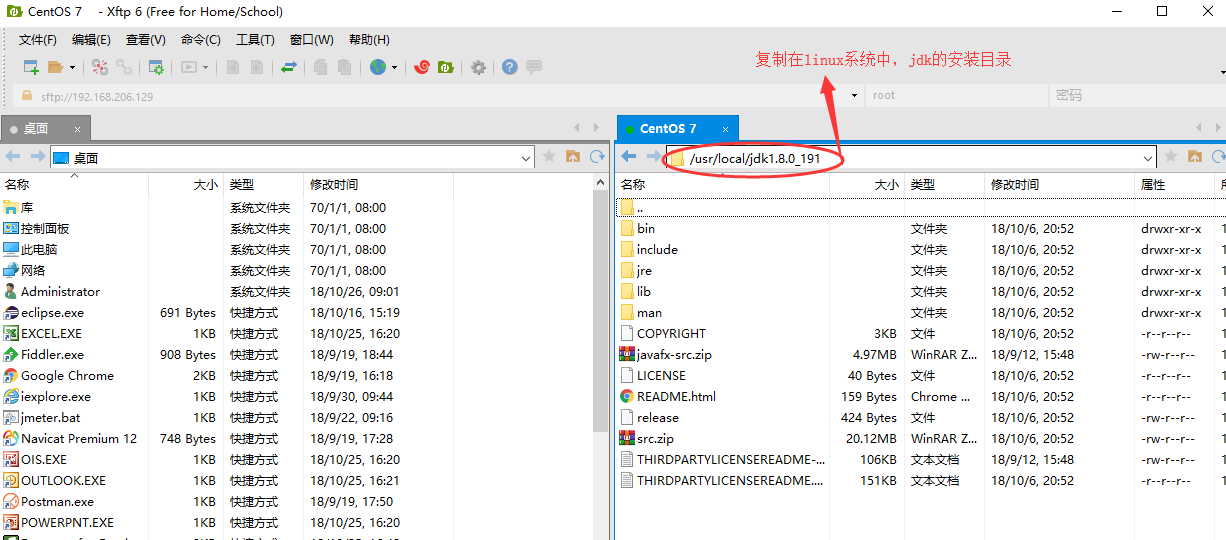Select the remote jre folder
This screenshot has height=540, width=1226.
(x=644, y=271)
